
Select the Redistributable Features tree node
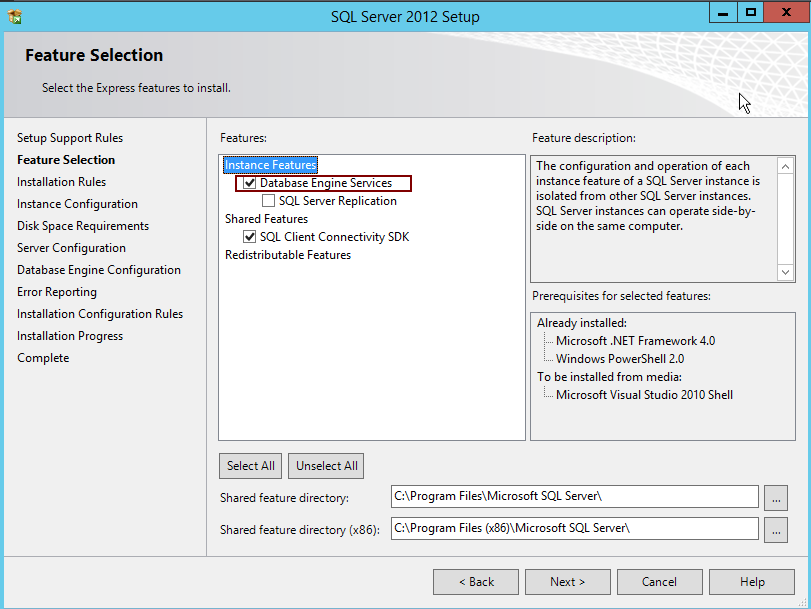[287, 255]
